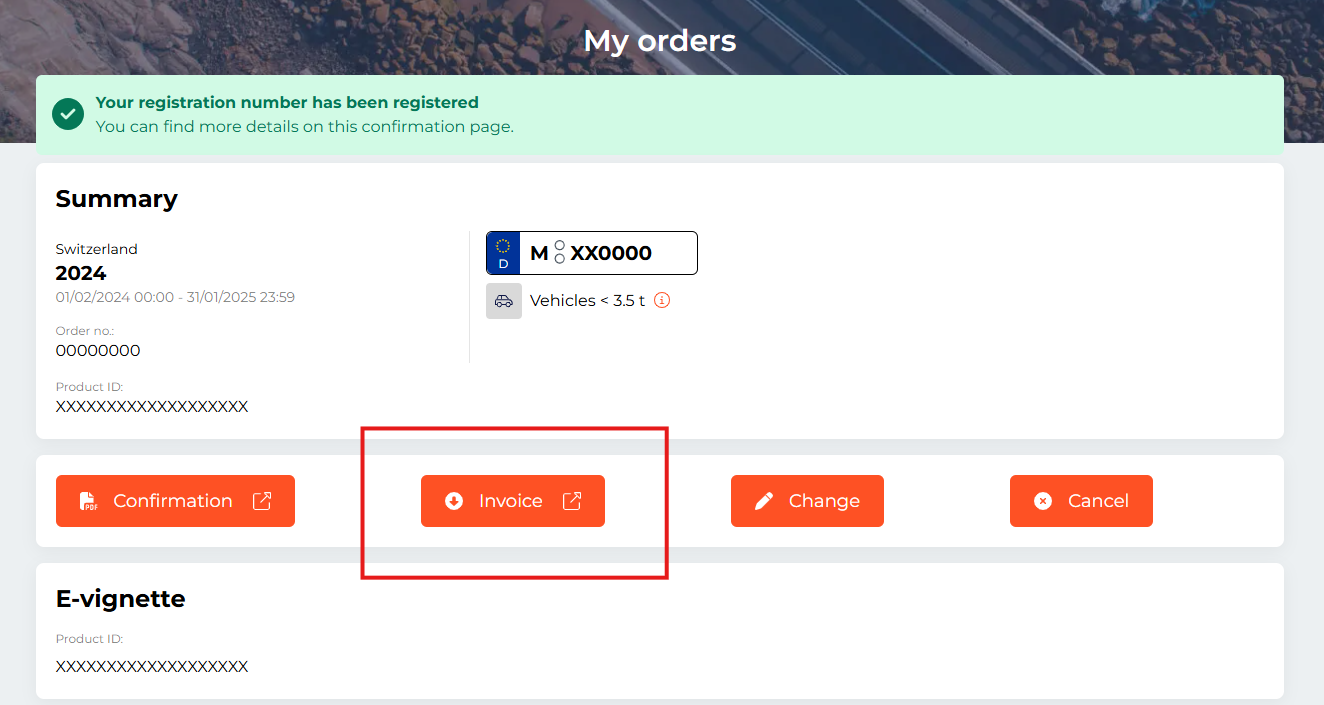Click the PDF icon on Confirmation button
The height and width of the screenshot is (705, 1324).
pos(87,500)
